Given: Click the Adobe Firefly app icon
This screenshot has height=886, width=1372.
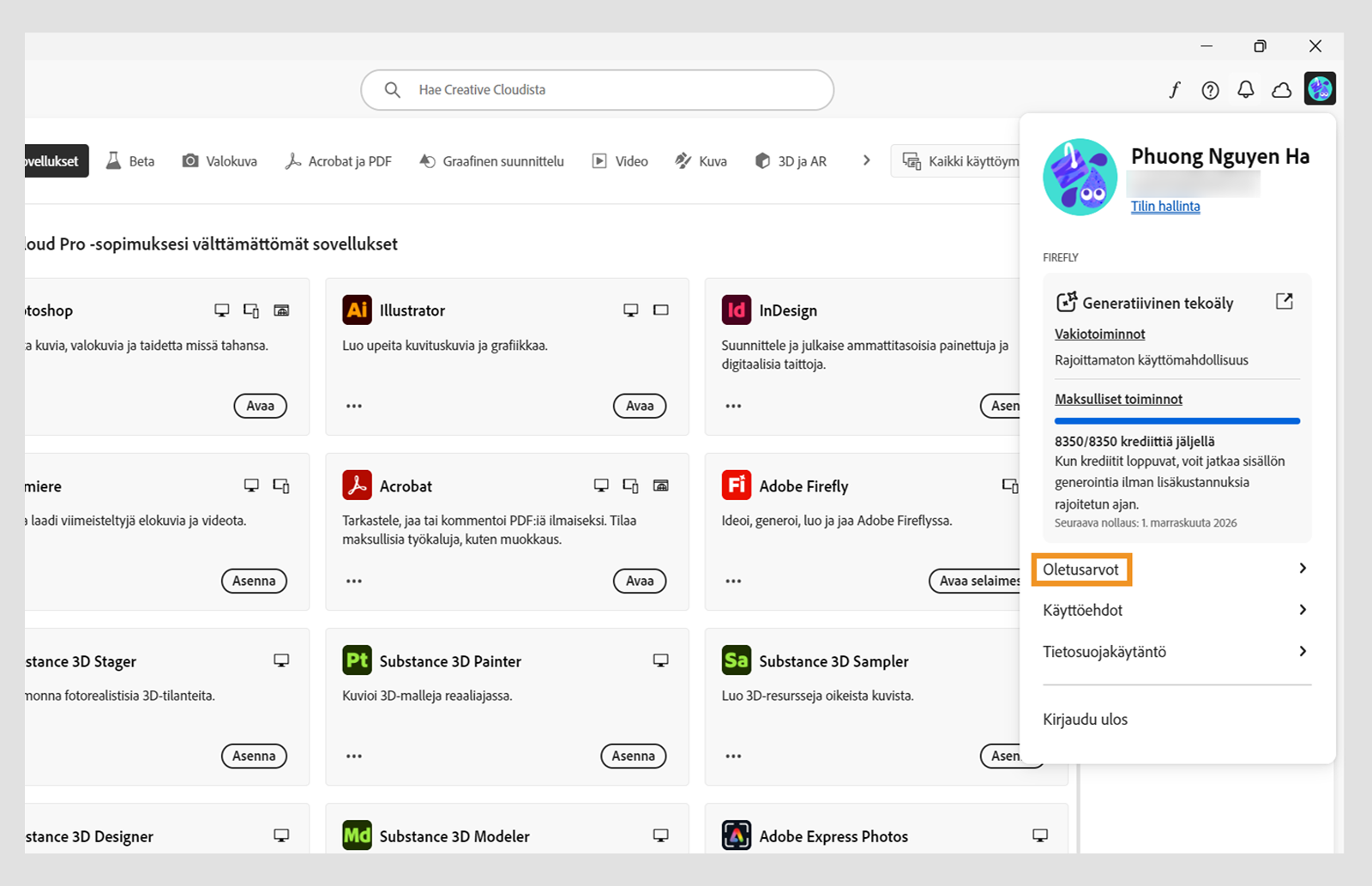Looking at the screenshot, I should (x=737, y=485).
